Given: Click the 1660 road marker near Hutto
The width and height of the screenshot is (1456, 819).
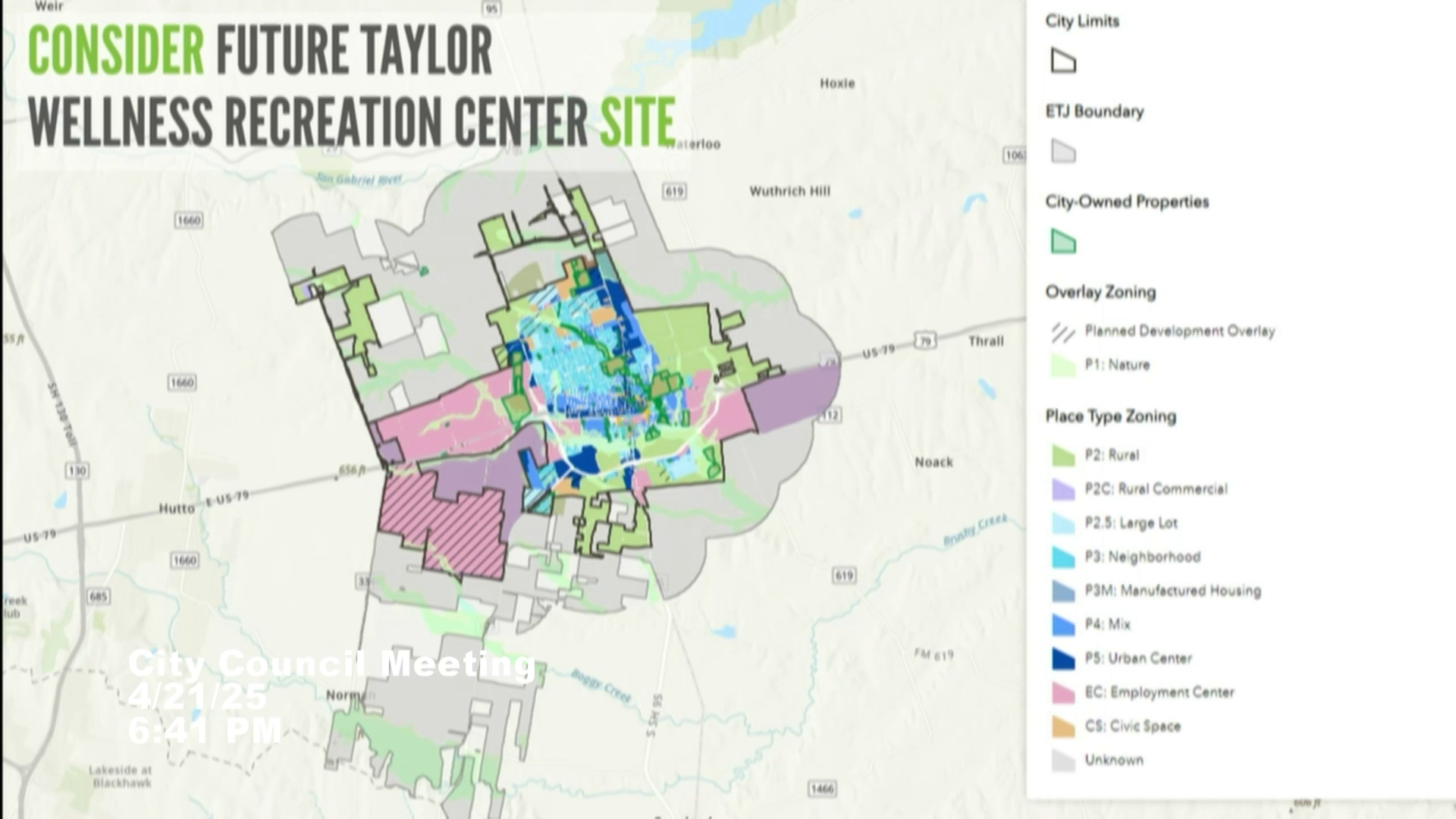Looking at the screenshot, I should tap(187, 559).
